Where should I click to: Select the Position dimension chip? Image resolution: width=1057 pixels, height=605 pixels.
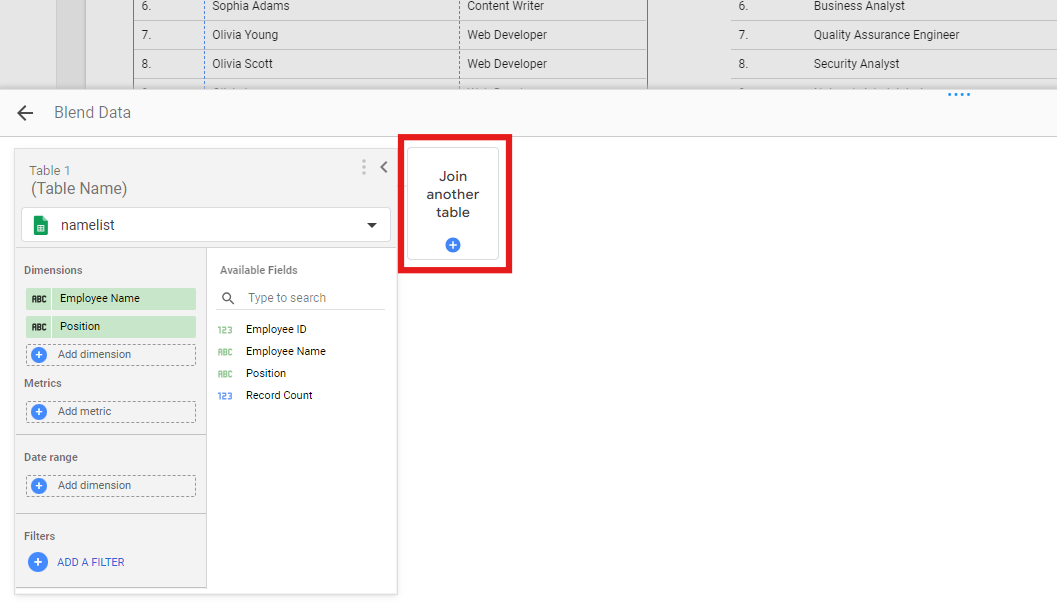coord(122,326)
